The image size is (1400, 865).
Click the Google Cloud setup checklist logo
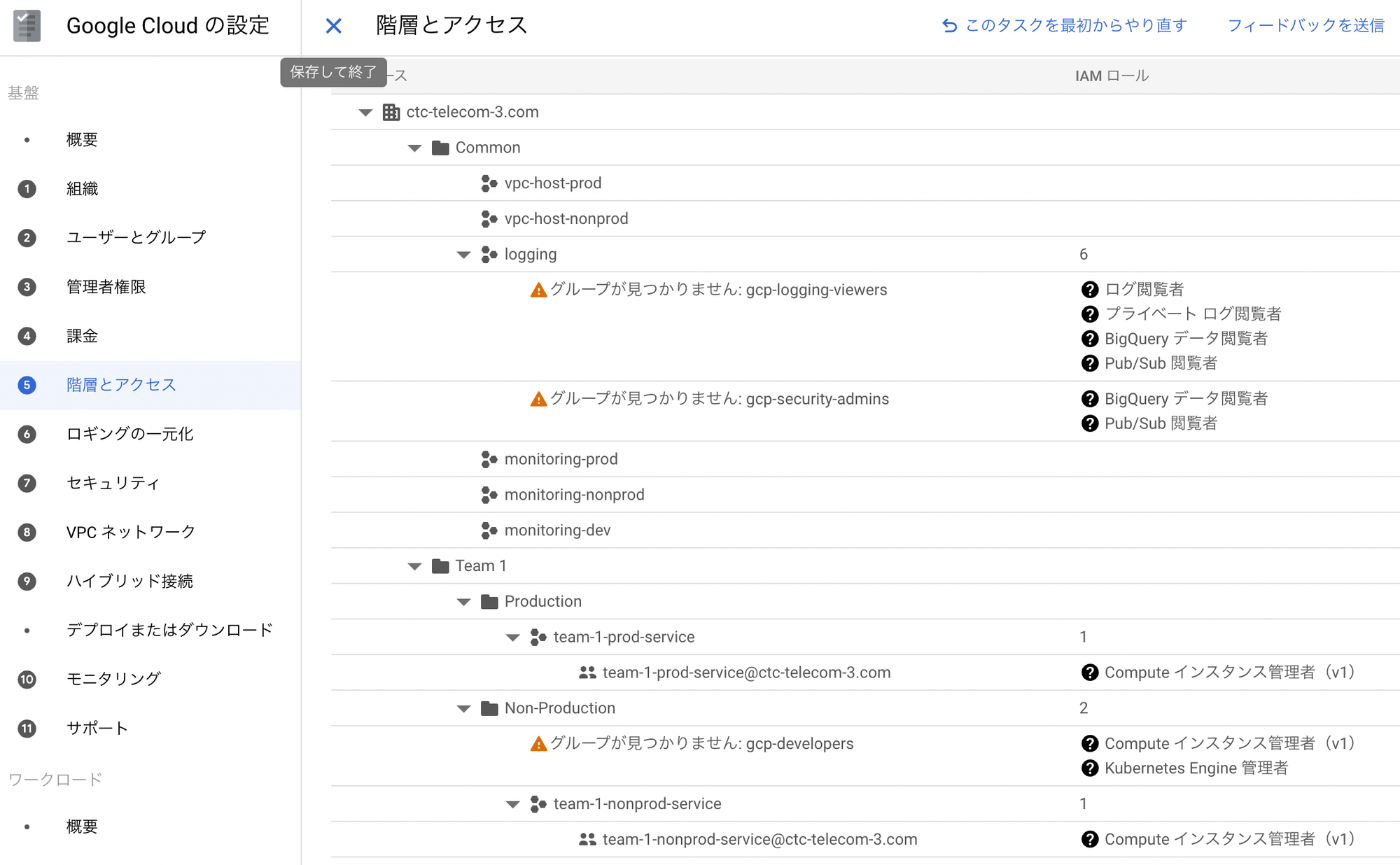(27, 26)
